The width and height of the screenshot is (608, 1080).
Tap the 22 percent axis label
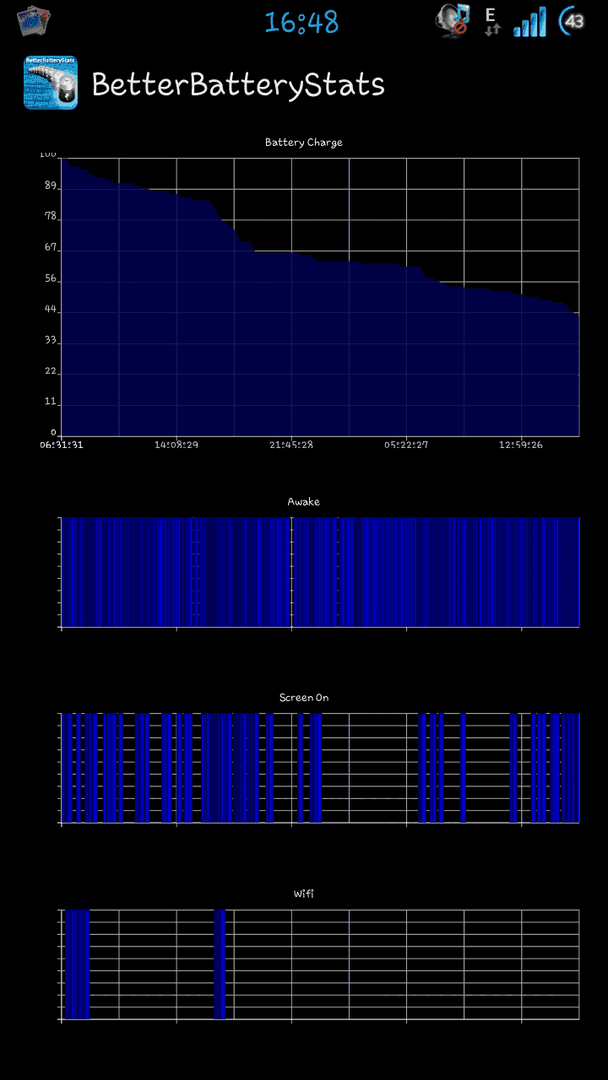coord(49,372)
